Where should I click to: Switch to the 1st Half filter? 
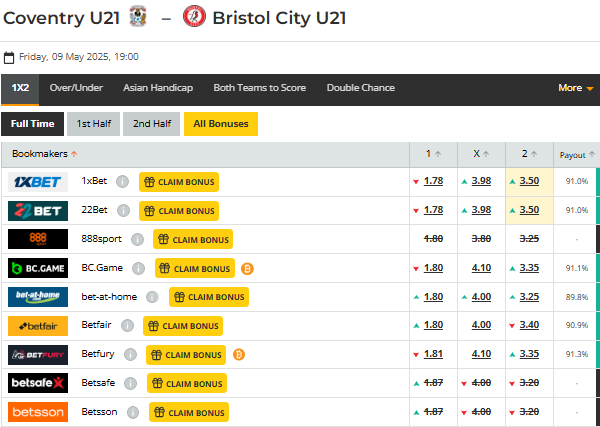click(94, 124)
